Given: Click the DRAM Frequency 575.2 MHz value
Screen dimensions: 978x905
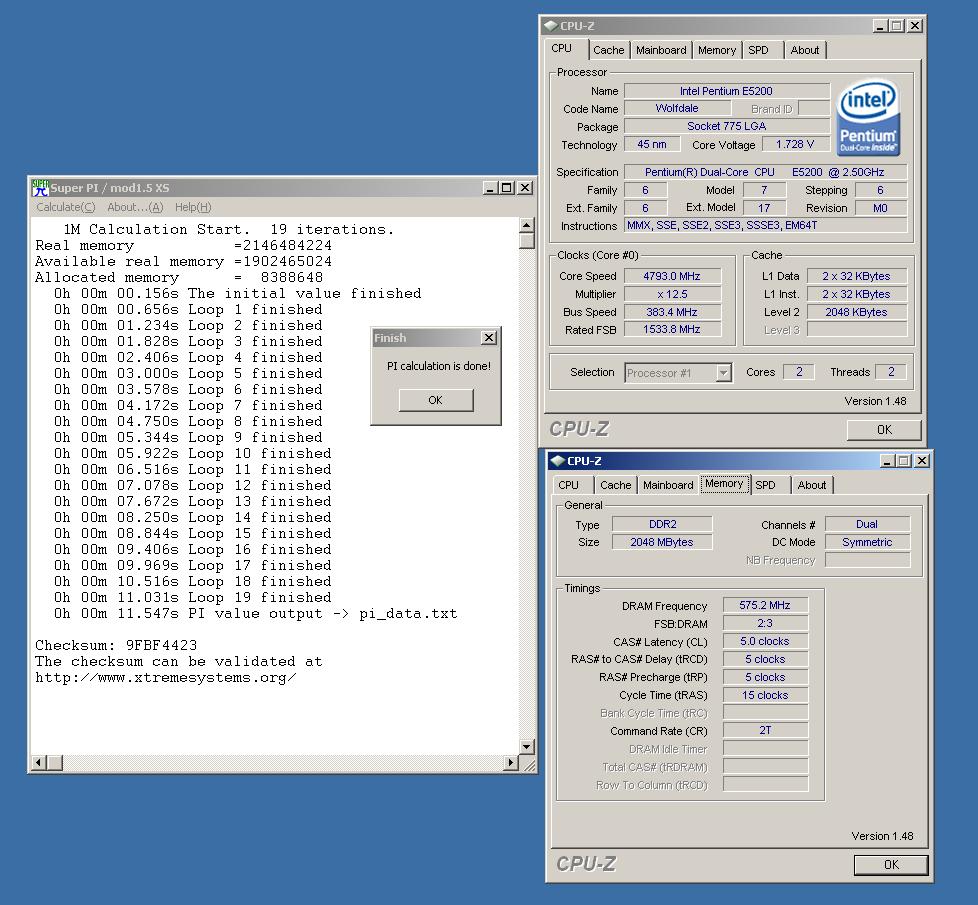Looking at the screenshot, I should [765, 605].
